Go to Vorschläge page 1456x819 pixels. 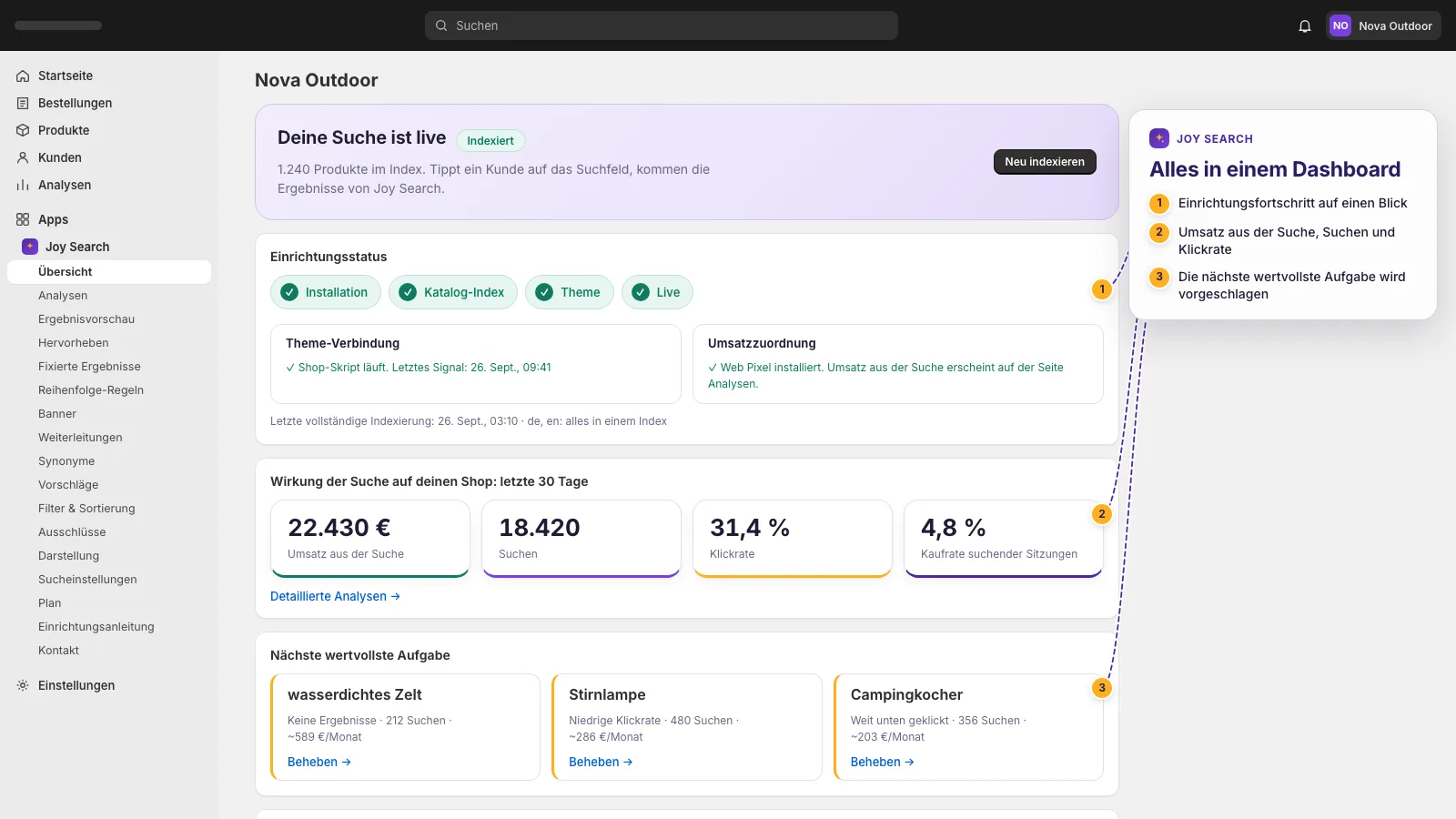(109, 485)
